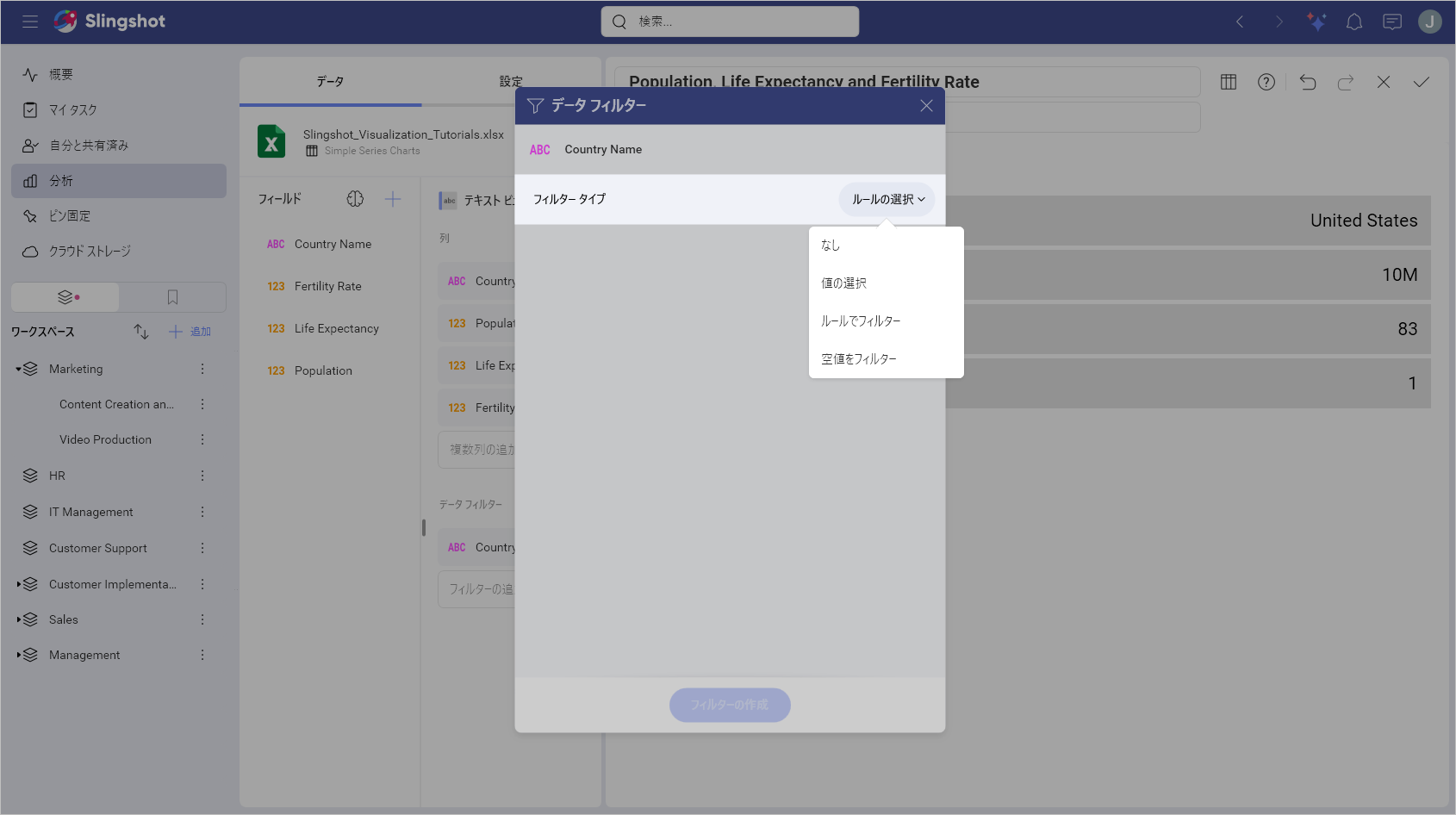Open help question mark icon
Viewport: 1456px width, 815px height.
click(x=1266, y=82)
